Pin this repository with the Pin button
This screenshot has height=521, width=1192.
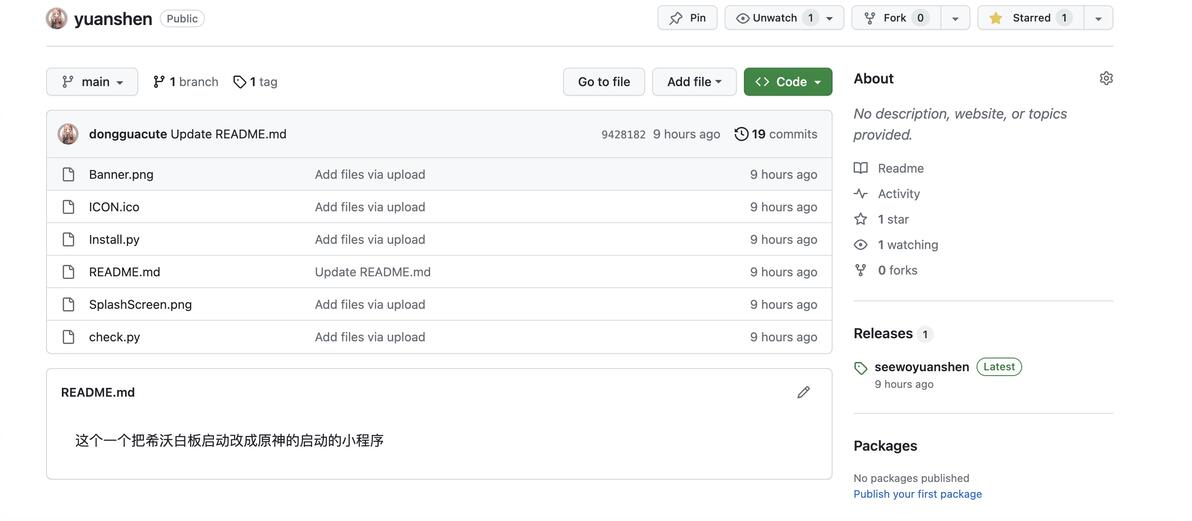687,18
